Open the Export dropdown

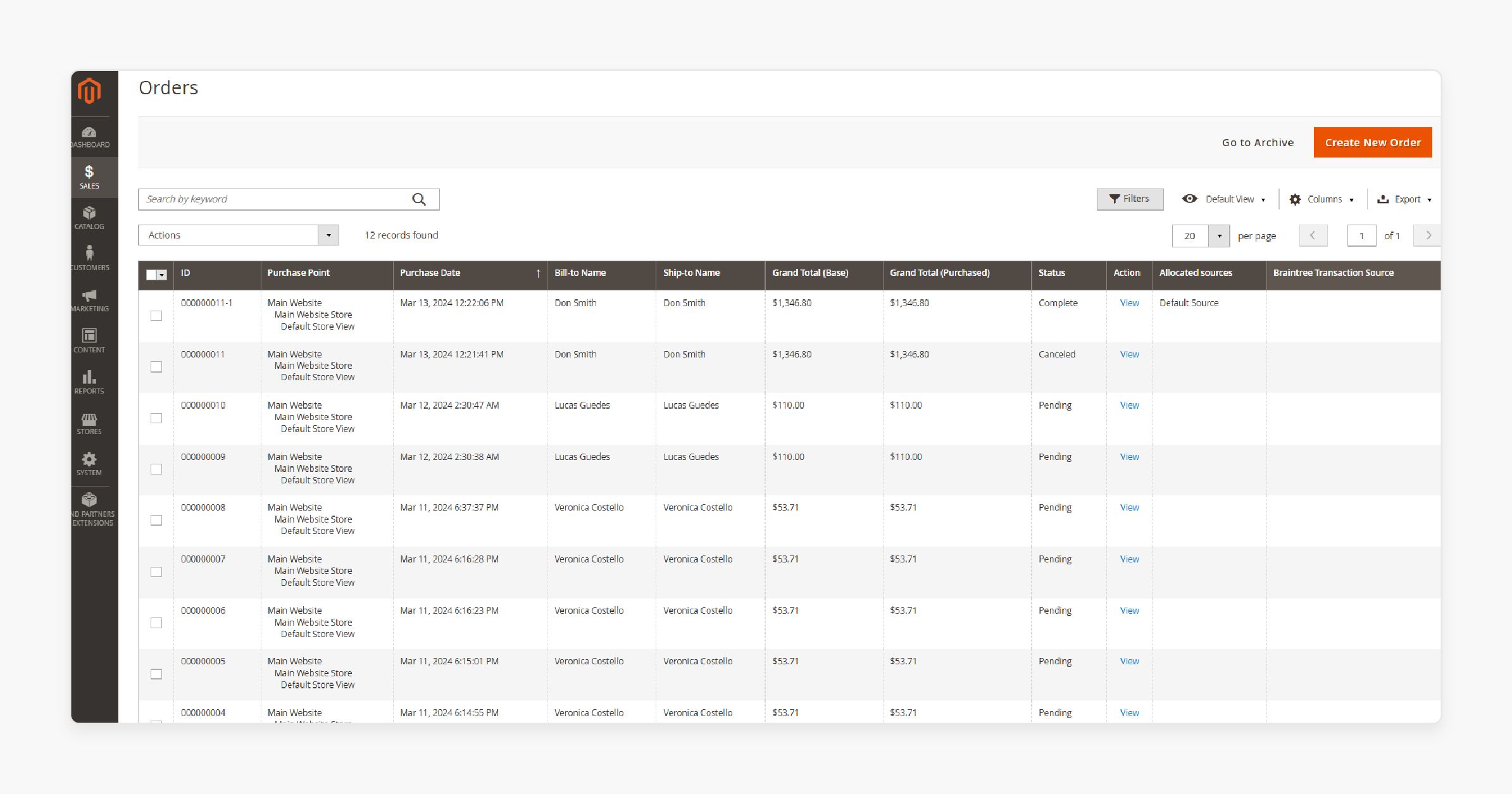1404,199
